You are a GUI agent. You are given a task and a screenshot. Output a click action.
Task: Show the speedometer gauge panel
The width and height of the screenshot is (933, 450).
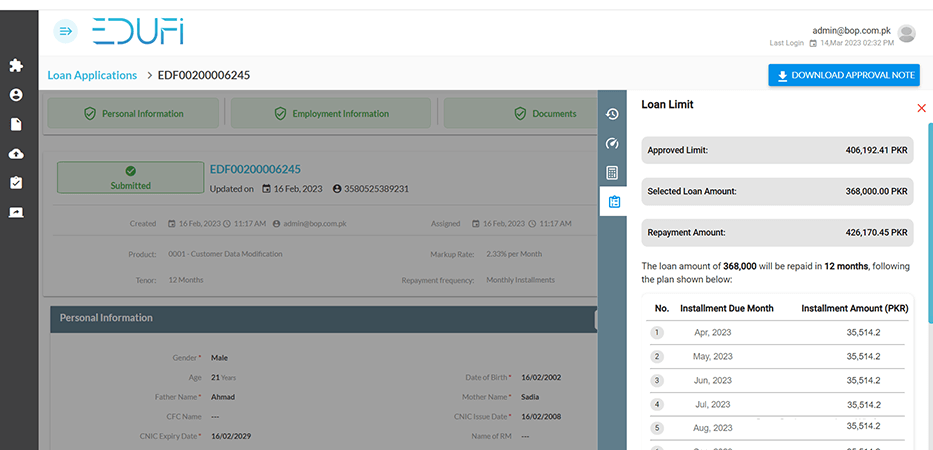point(612,143)
